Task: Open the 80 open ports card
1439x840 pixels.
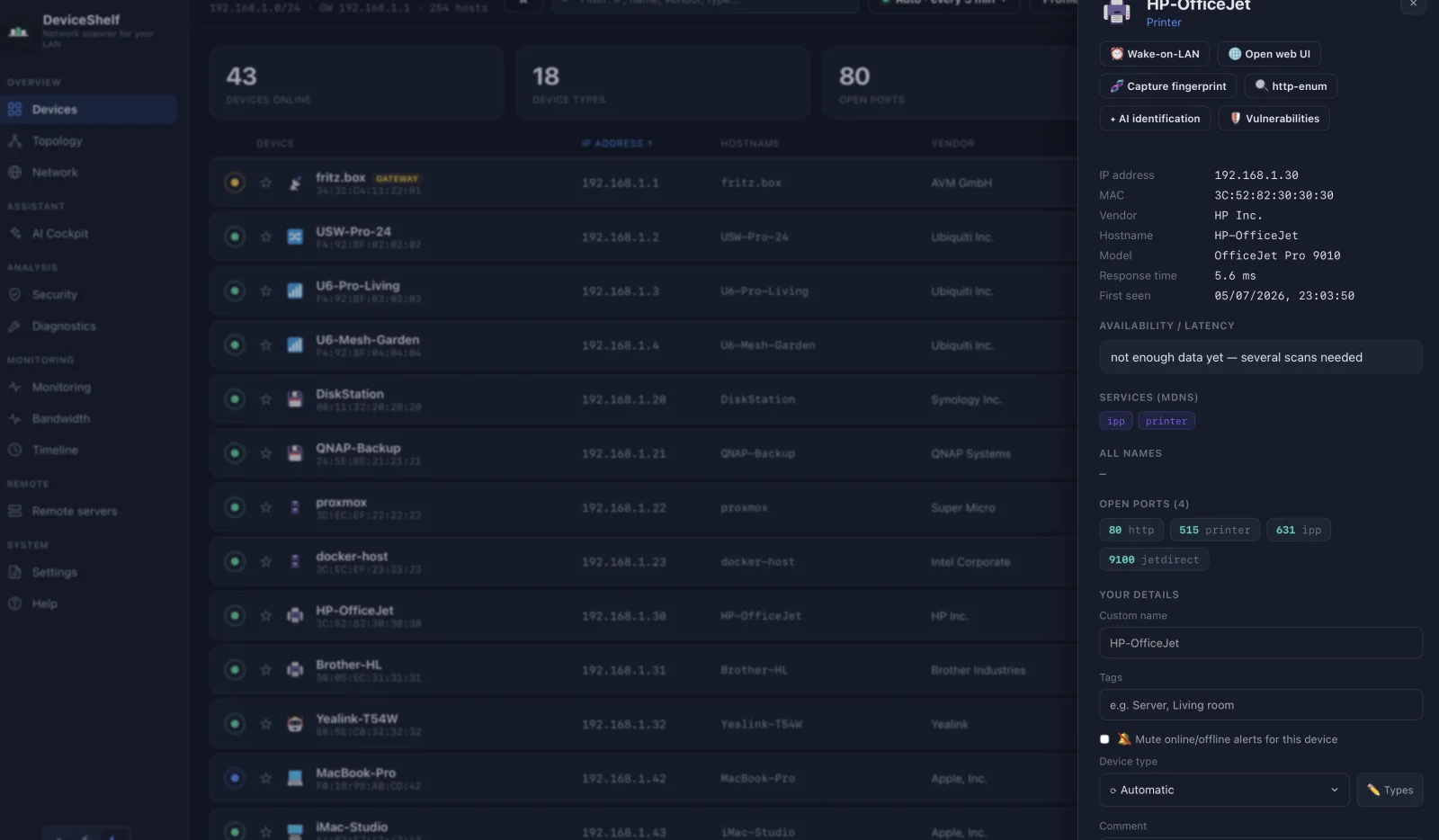Action: (951, 83)
